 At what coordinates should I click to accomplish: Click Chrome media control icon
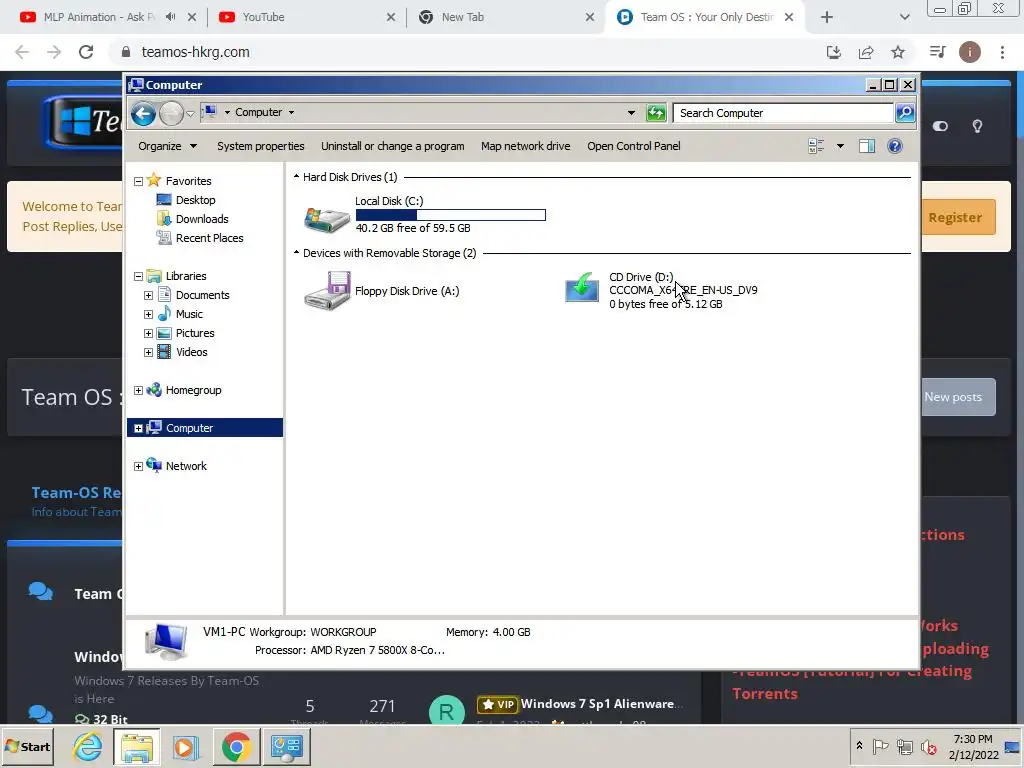coord(937,52)
